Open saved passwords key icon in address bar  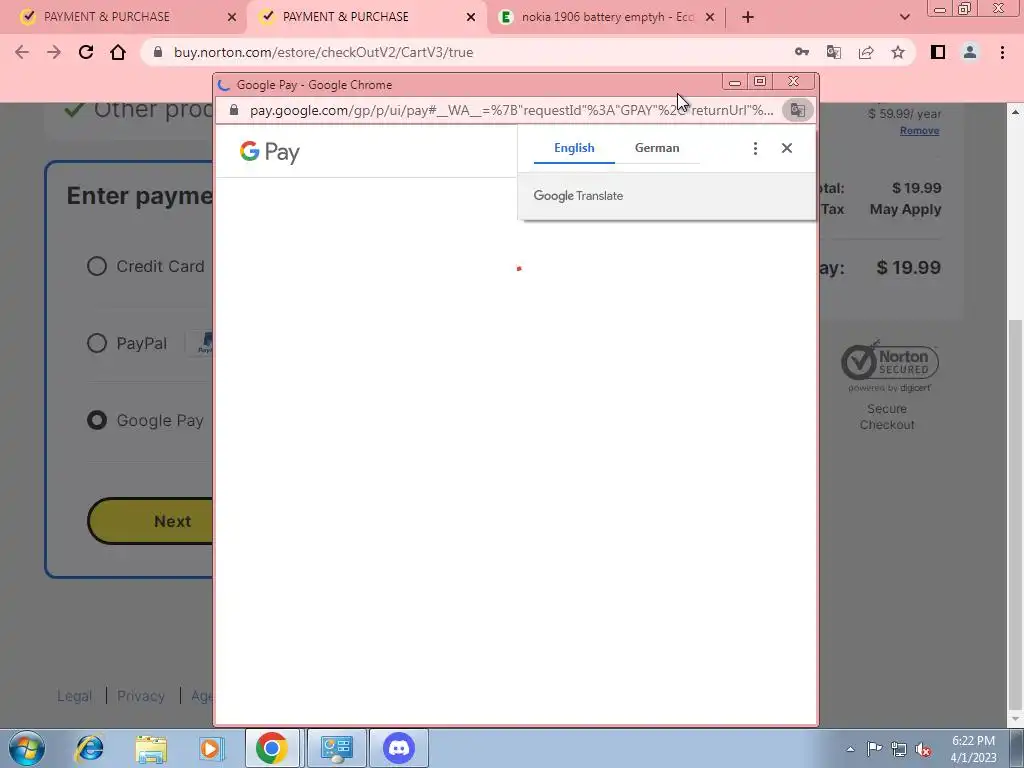point(802,52)
